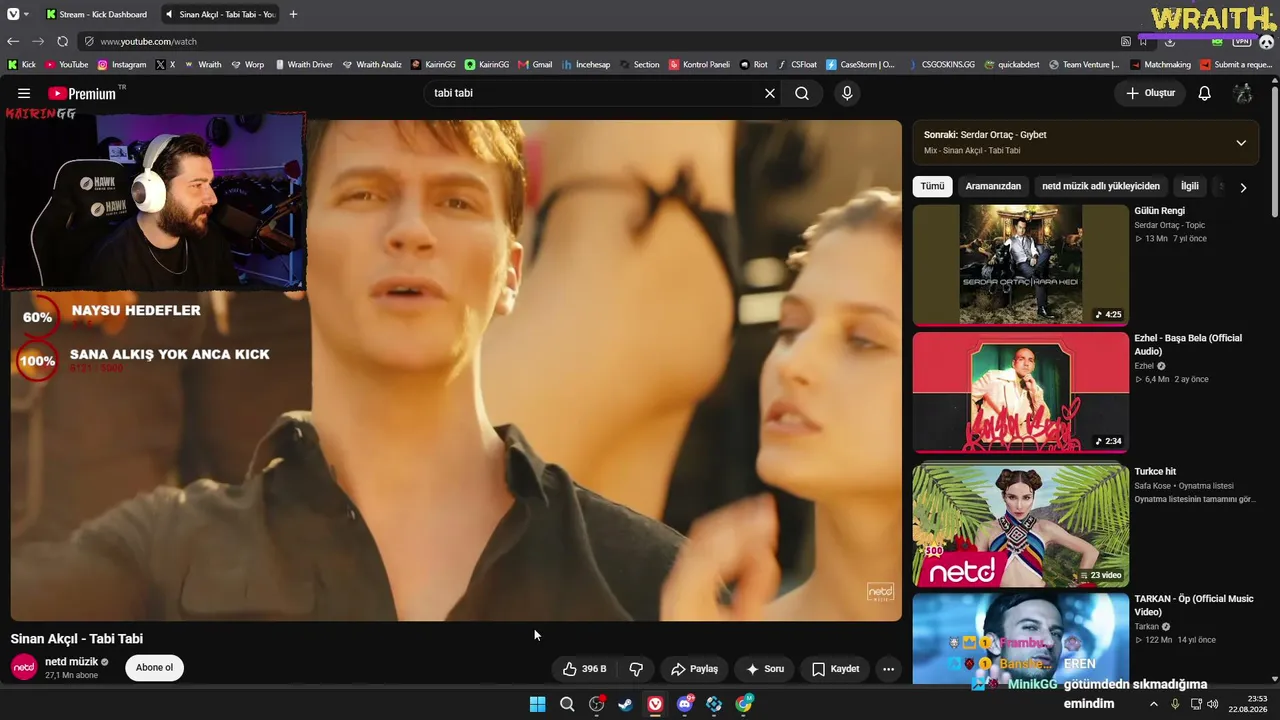Show more filter chips with right arrow
Viewport: 1280px width, 720px height.
(1243, 187)
